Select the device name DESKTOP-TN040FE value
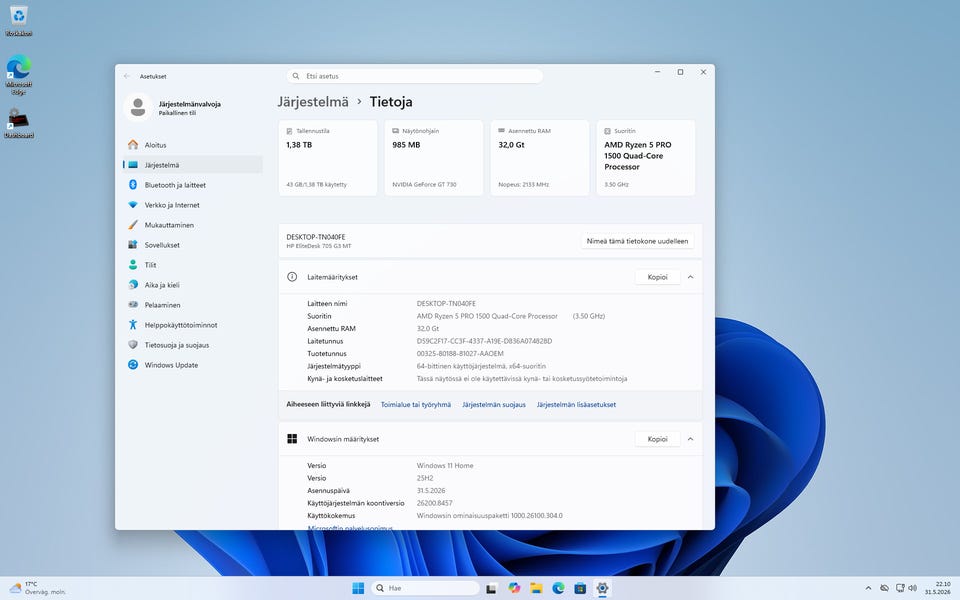 [446, 304]
